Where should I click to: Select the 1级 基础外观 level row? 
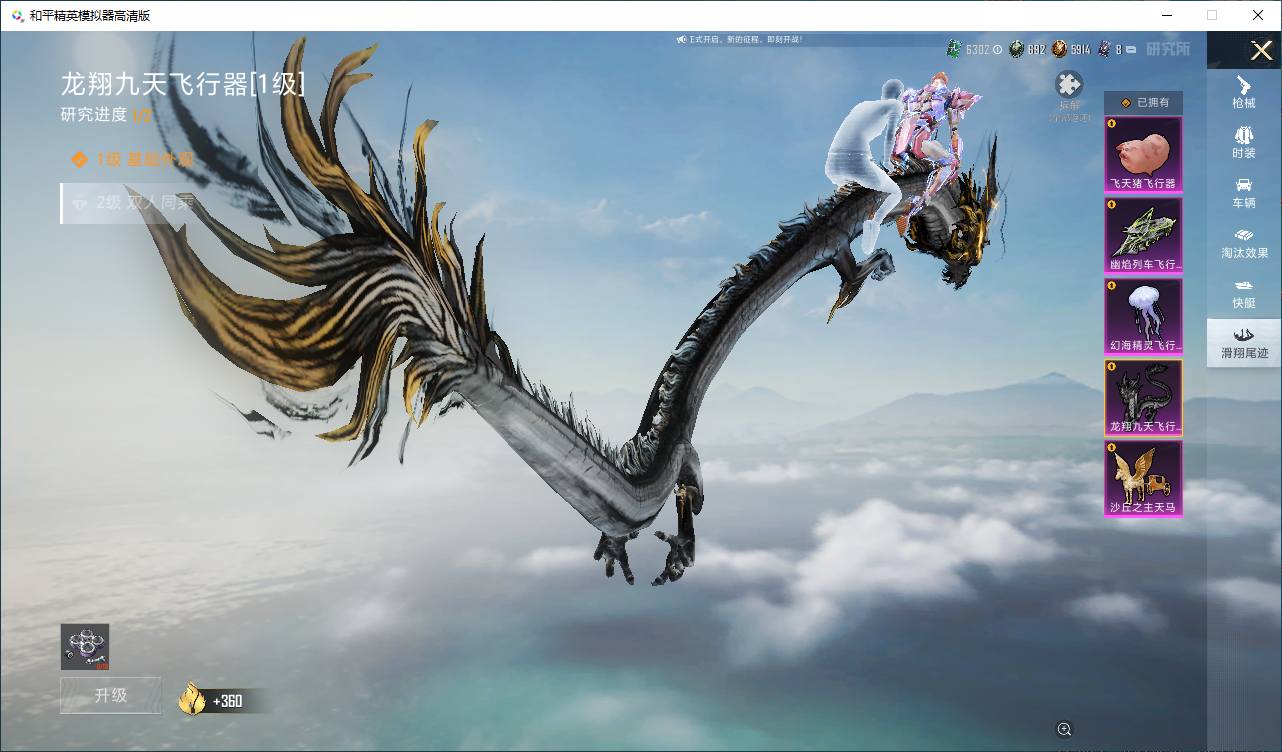(133, 160)
